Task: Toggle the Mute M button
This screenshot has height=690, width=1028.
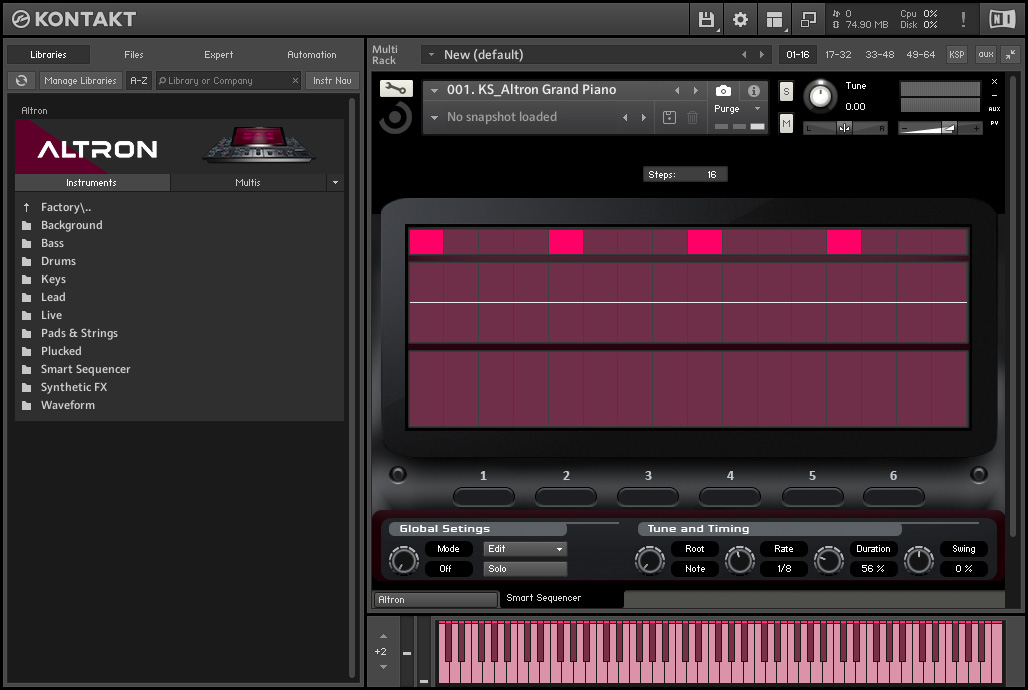Action: [786, 123]
